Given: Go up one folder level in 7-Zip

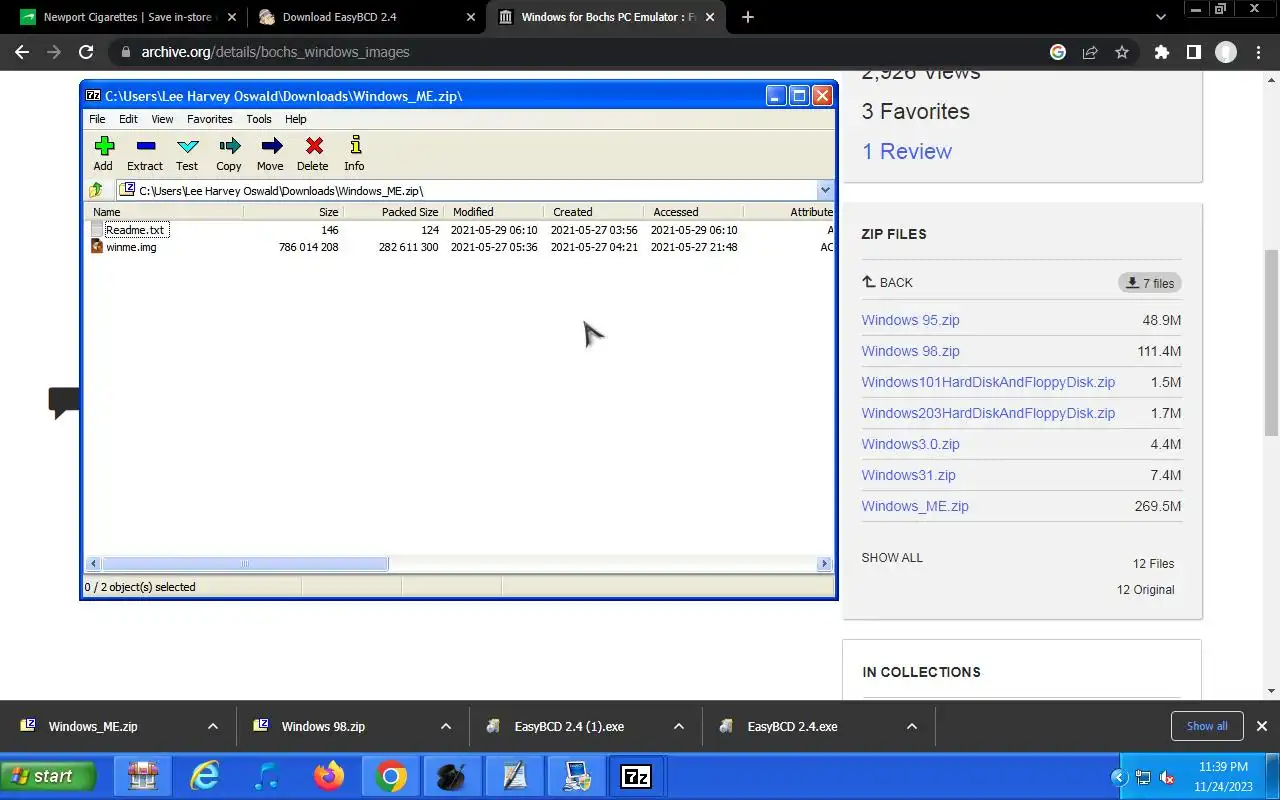Looking at the screenshot, I should tap(96, 190).
